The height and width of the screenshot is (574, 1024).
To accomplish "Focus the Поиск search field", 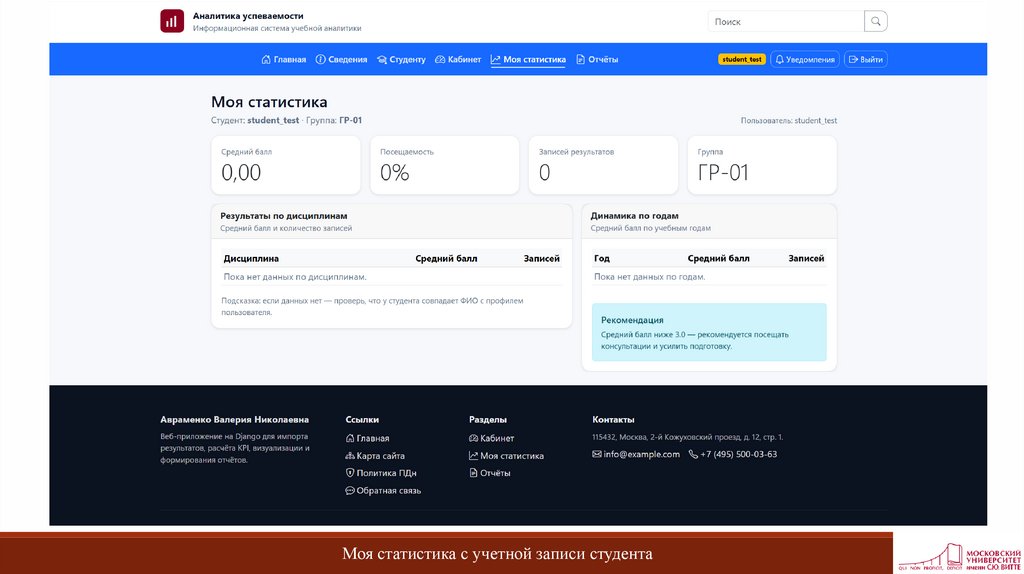I will coord(786,22).
